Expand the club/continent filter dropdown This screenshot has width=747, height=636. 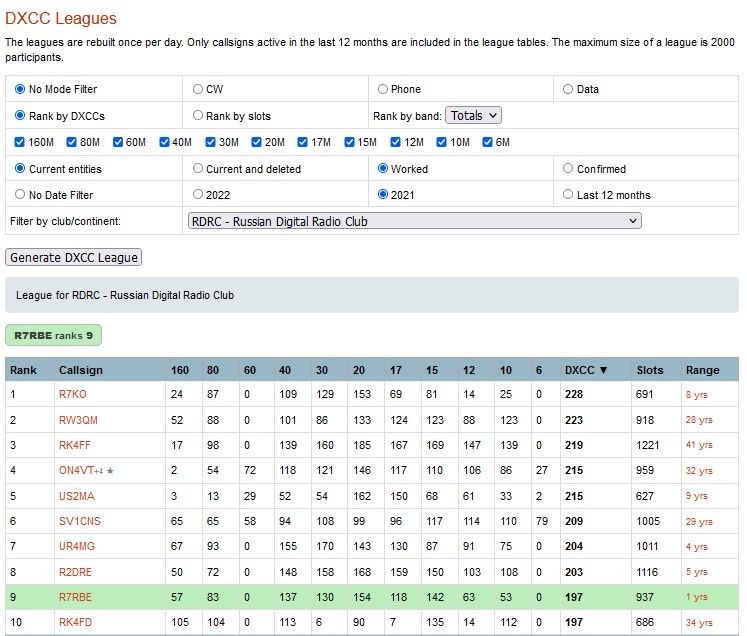tap(414, 221)
